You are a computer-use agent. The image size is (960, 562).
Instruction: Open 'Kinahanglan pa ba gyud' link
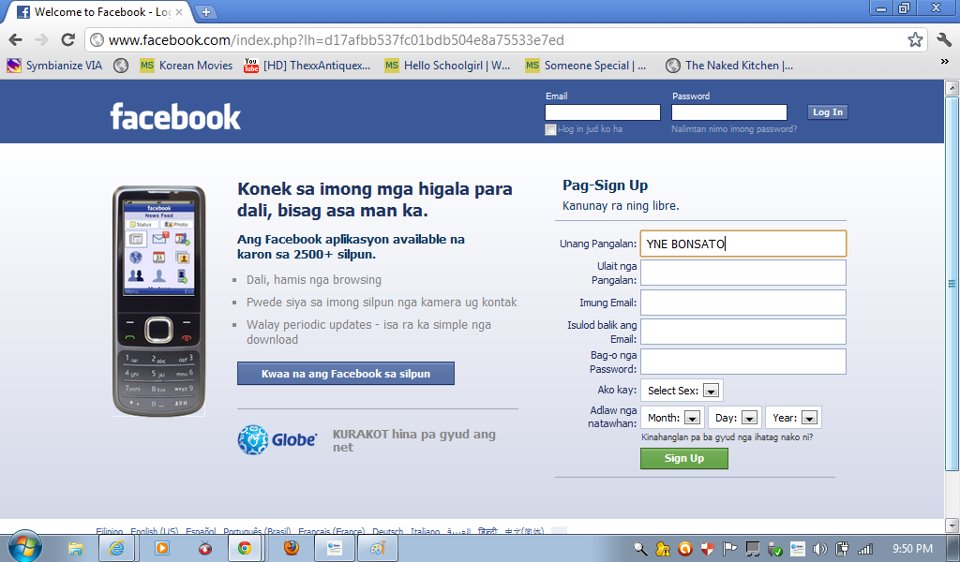727,437
